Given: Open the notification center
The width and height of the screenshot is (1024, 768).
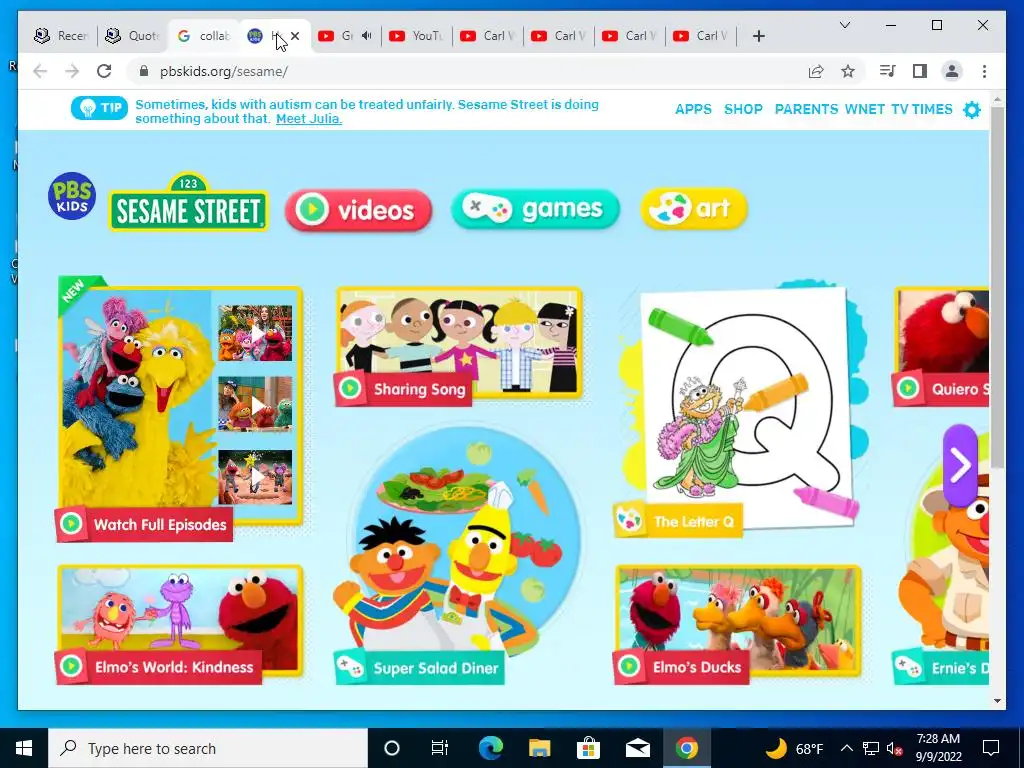Looking at the screenshot, I should 991,748.
